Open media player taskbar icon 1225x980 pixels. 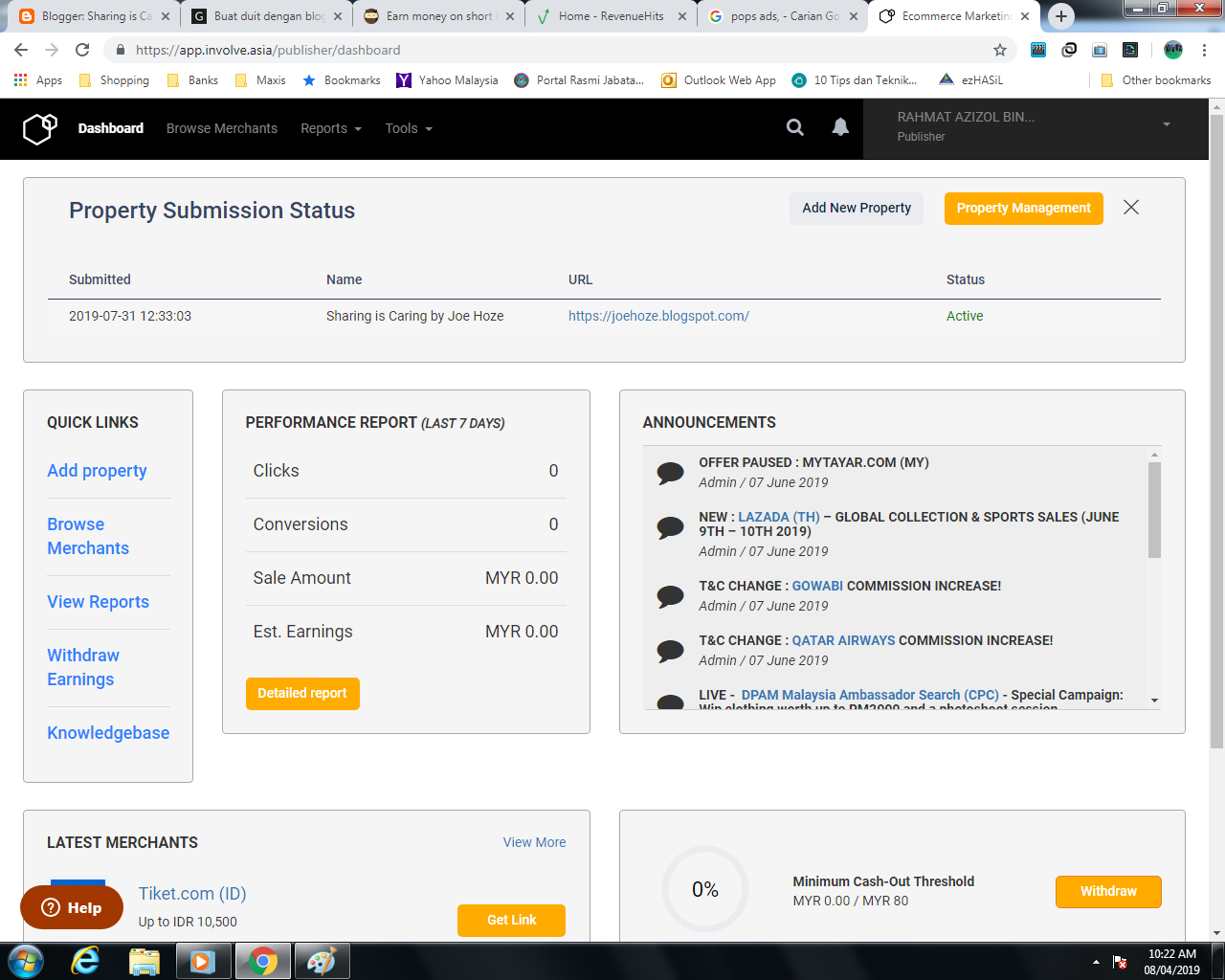point(202,961)
